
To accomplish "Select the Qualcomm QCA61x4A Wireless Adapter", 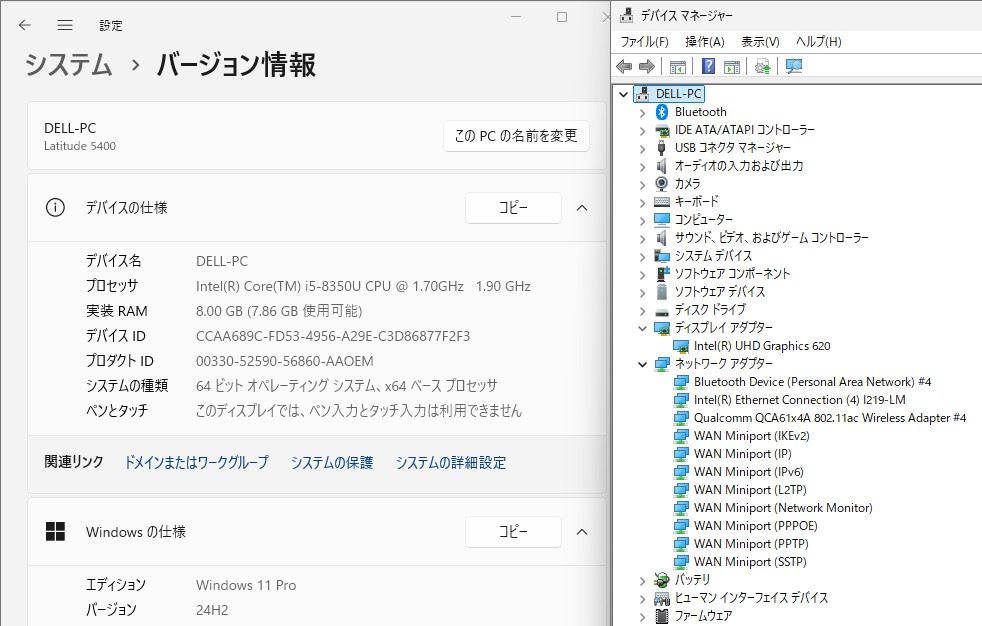I will tap(829, 418).
